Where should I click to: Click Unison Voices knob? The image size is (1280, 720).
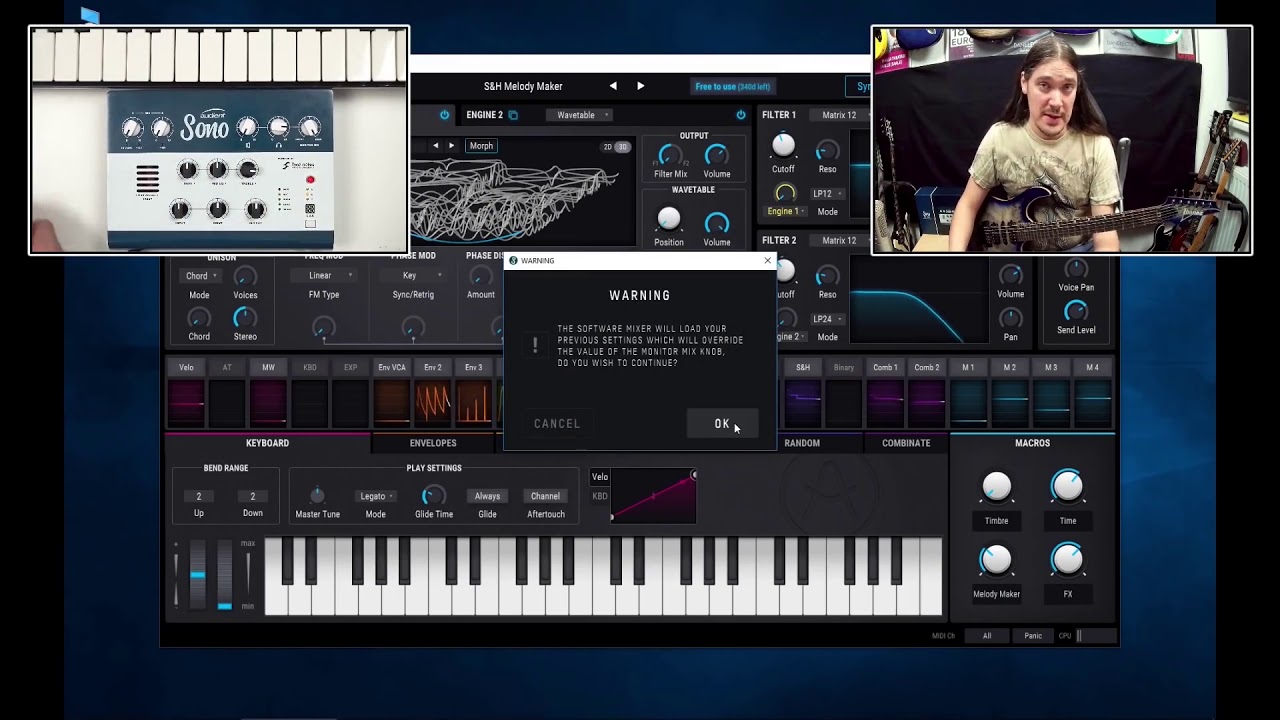245,276
